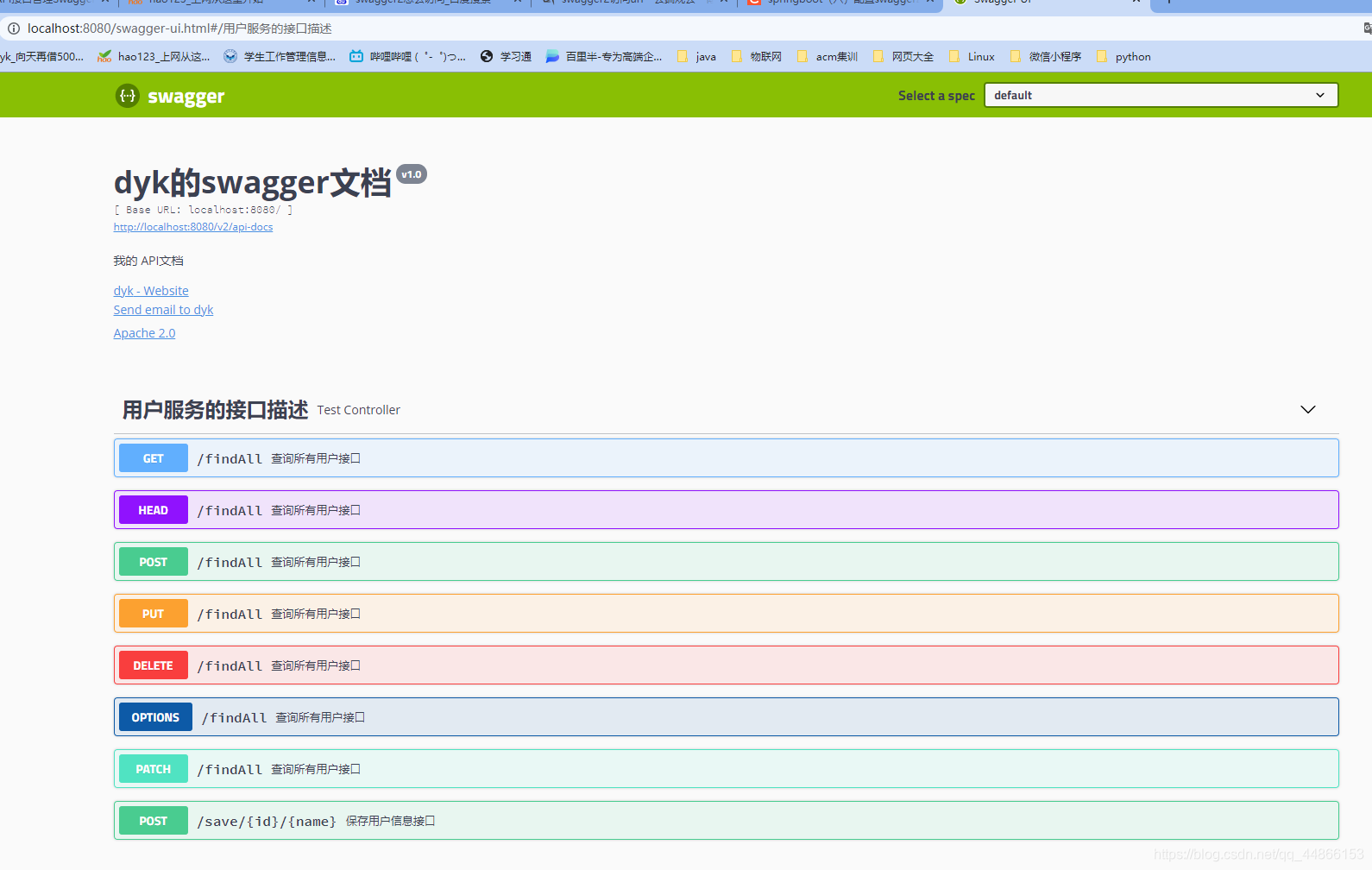Click the 我的 API文档 description text
1372x870 pixels.
[x=148, y=261]
